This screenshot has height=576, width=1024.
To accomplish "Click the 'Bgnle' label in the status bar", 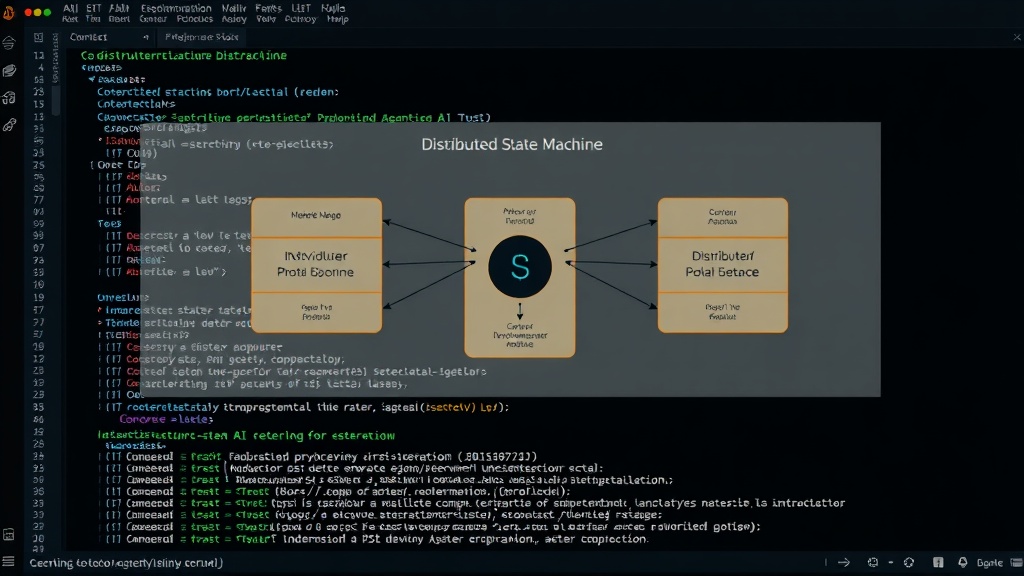I will point(989,562).
